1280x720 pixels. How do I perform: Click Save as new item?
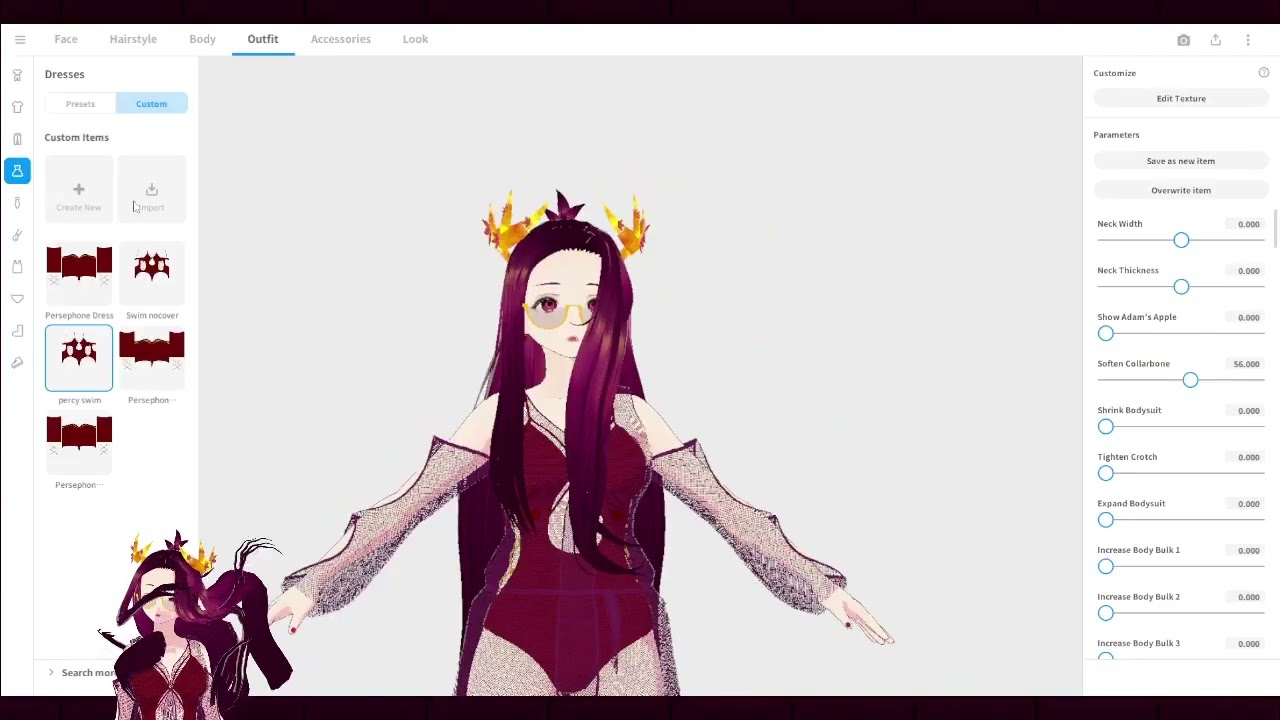tap(1181, 161)
